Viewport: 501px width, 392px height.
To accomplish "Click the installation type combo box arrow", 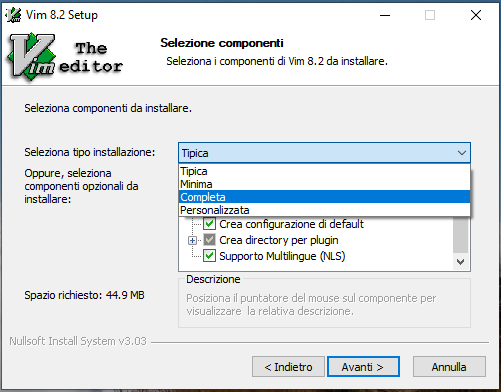I will (x=462, y=153).
